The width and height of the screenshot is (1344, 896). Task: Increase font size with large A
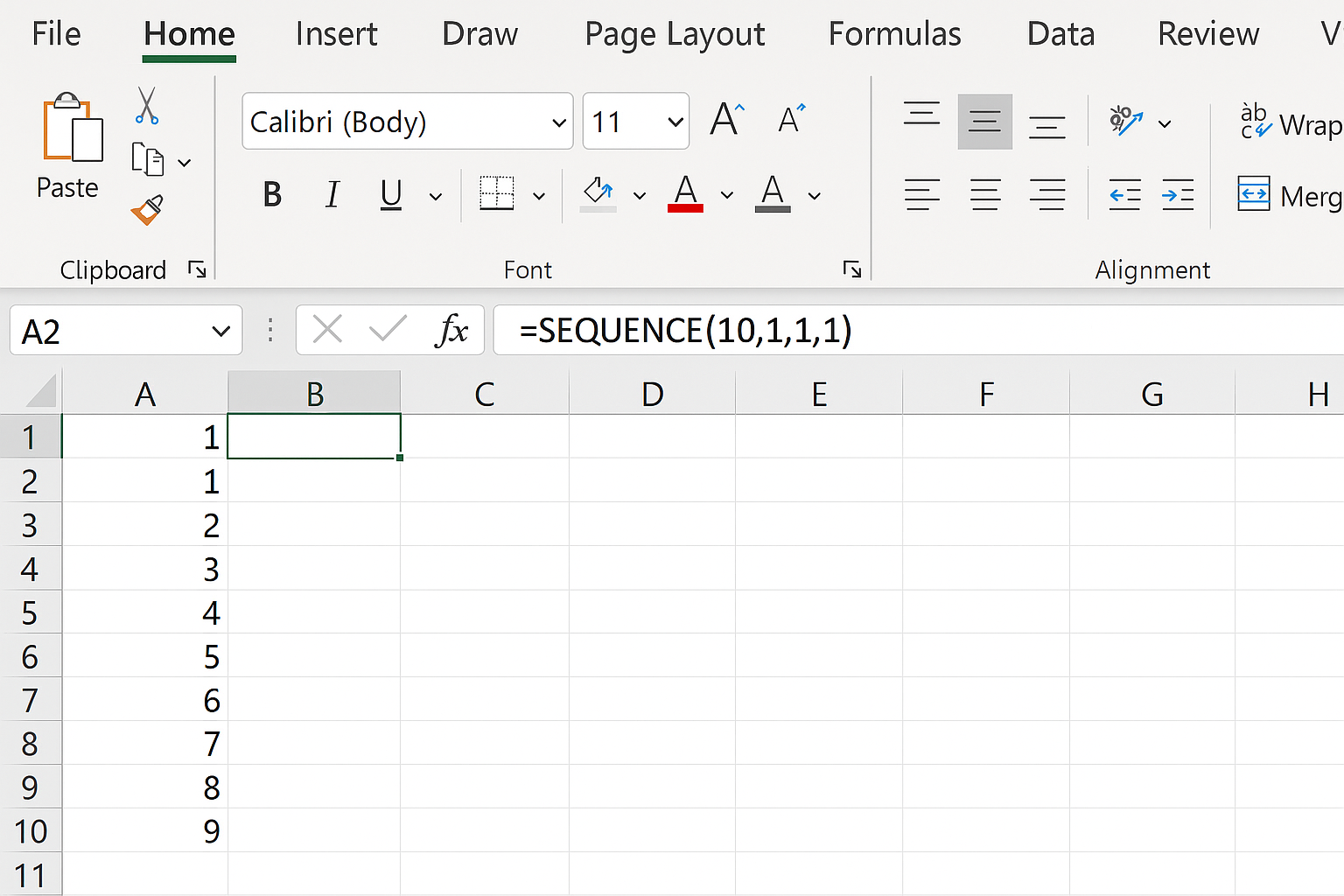tap(727, 119)
